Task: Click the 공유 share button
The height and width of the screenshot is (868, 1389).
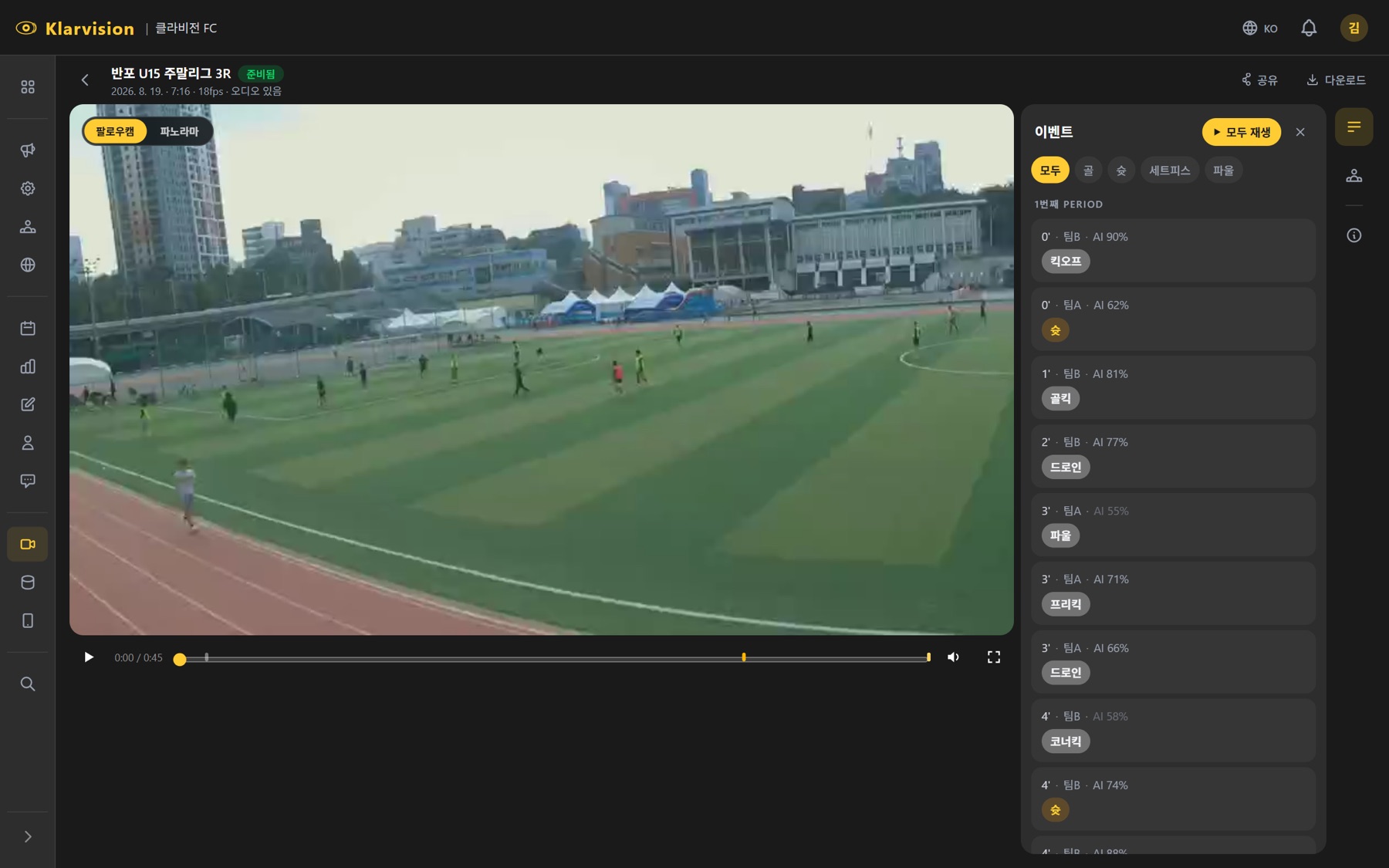Action: point(1259,79)
